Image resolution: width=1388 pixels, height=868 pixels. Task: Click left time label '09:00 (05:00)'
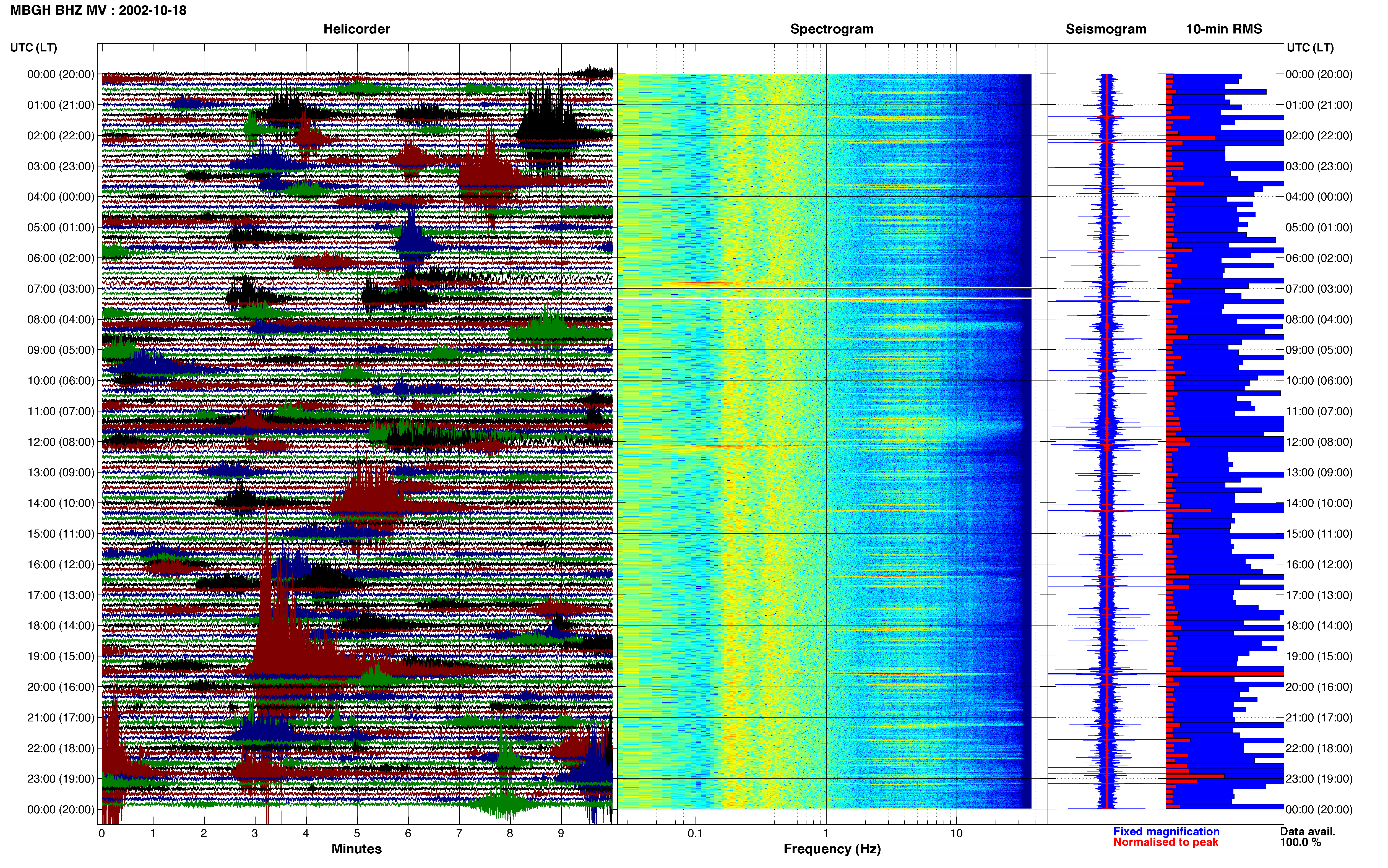61,350
